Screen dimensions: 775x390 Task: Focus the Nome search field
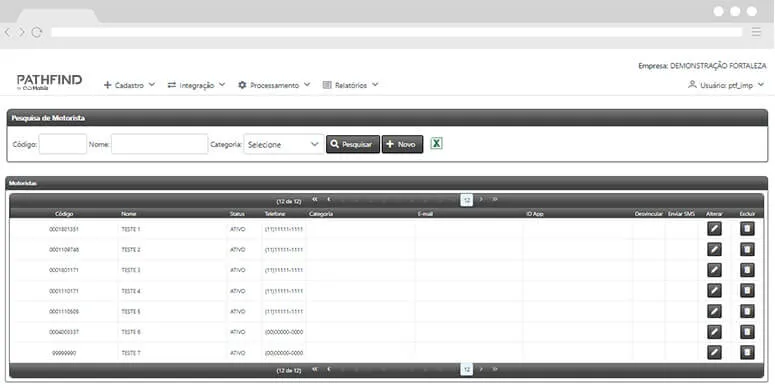tap(160, 144)
